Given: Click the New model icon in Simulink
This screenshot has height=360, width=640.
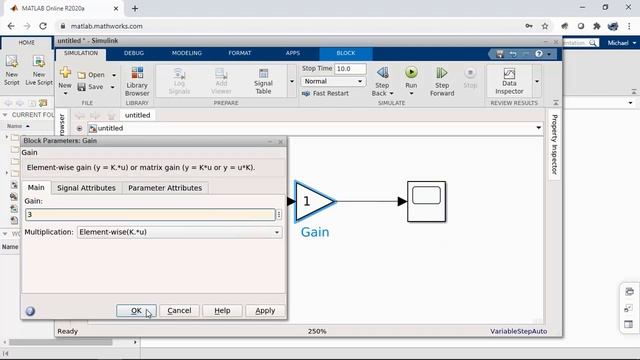Looking at the screenshot, I should (65, 73).
